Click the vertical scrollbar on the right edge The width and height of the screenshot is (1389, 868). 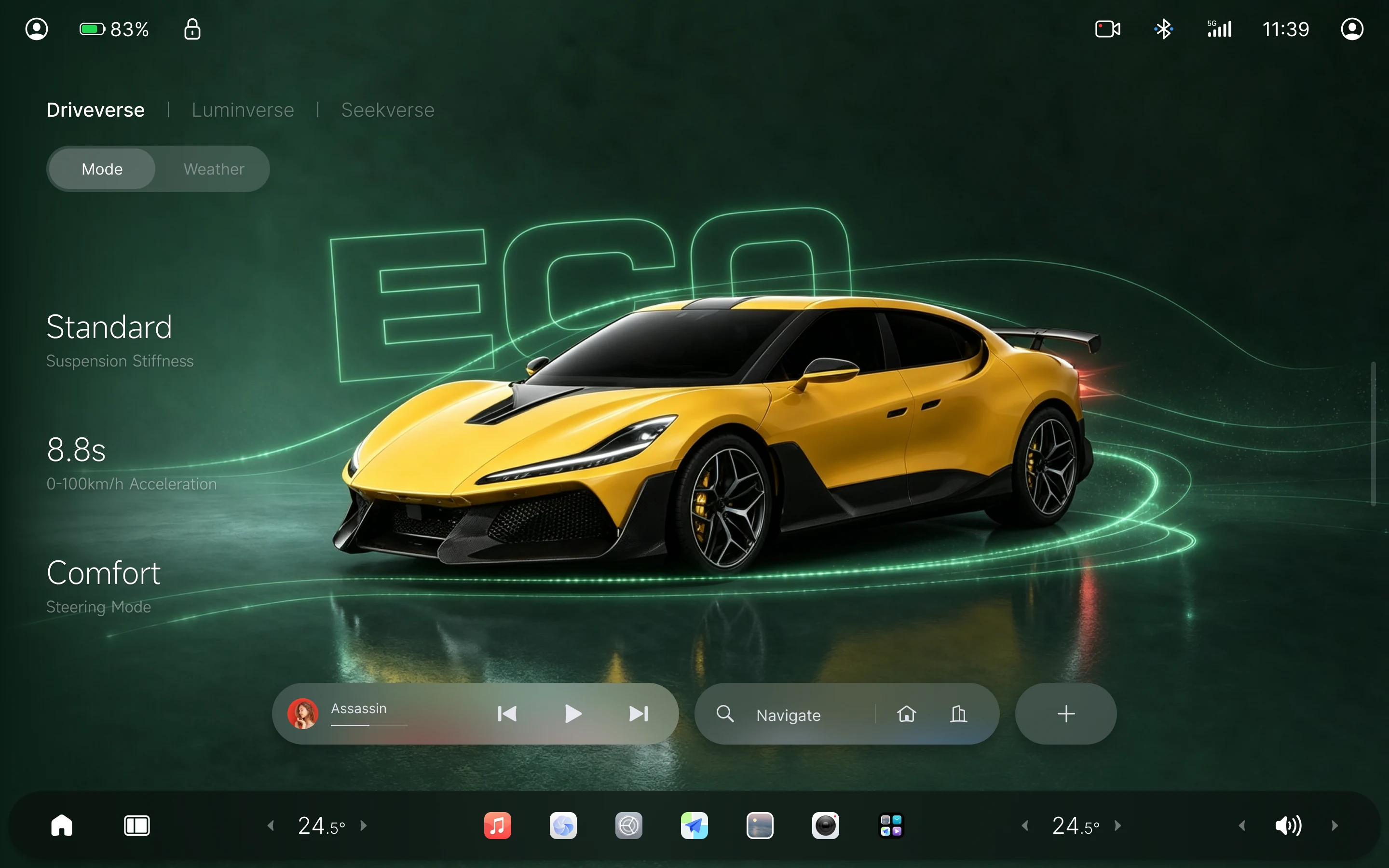point(1374,434)
